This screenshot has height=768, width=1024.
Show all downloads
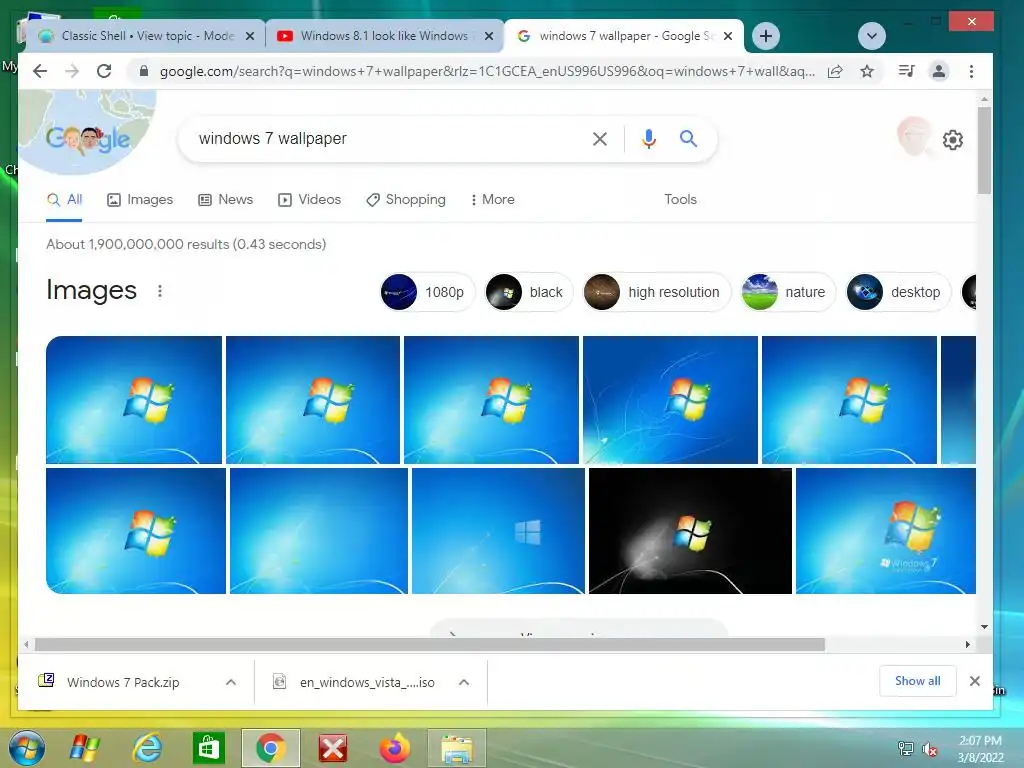918,681
